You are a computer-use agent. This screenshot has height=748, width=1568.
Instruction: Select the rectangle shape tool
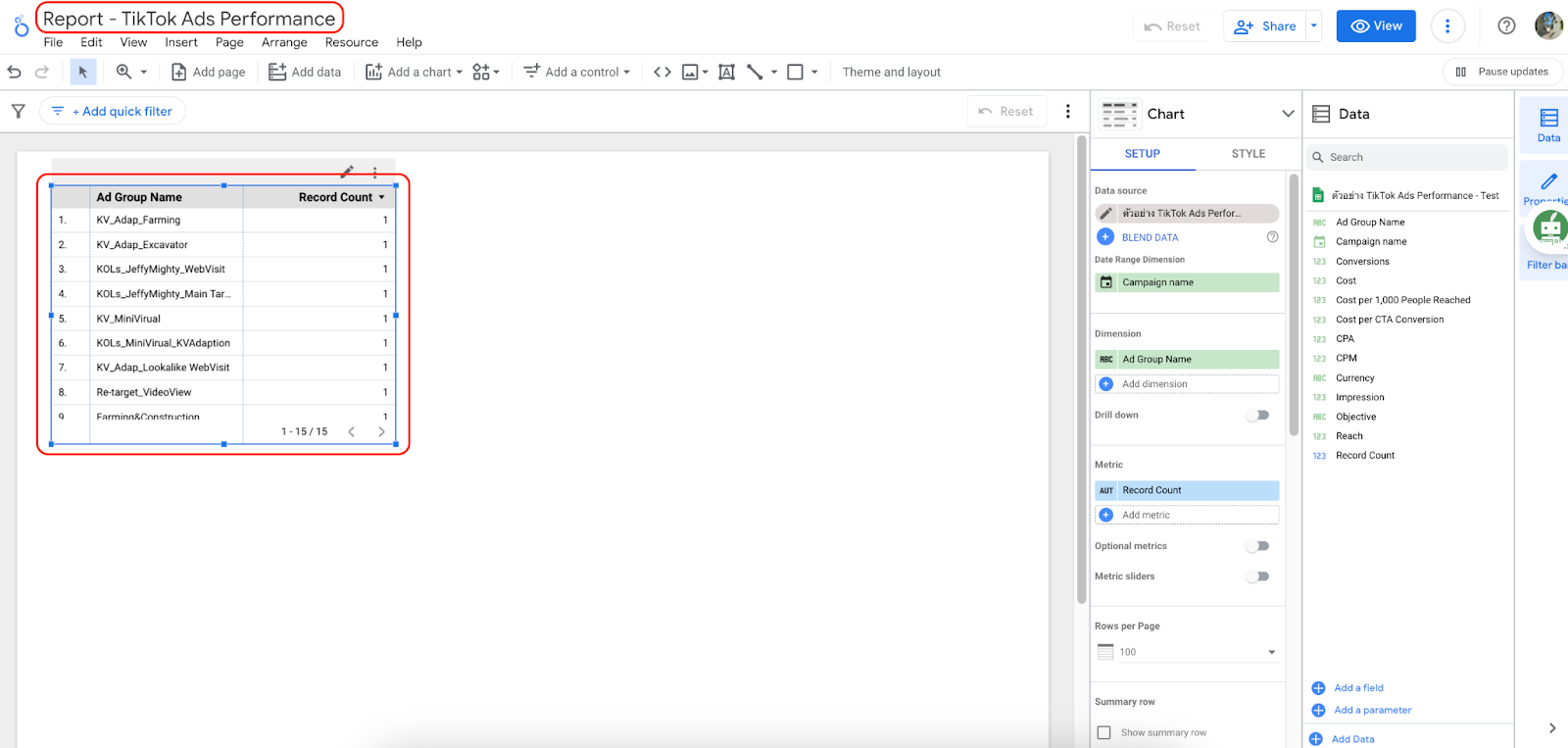coord(795,72)
